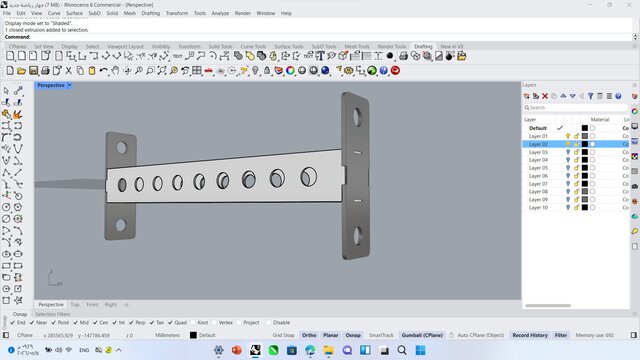
Task: Toggle the Cen osnap checkbox
Action: [x=95, y=322]
